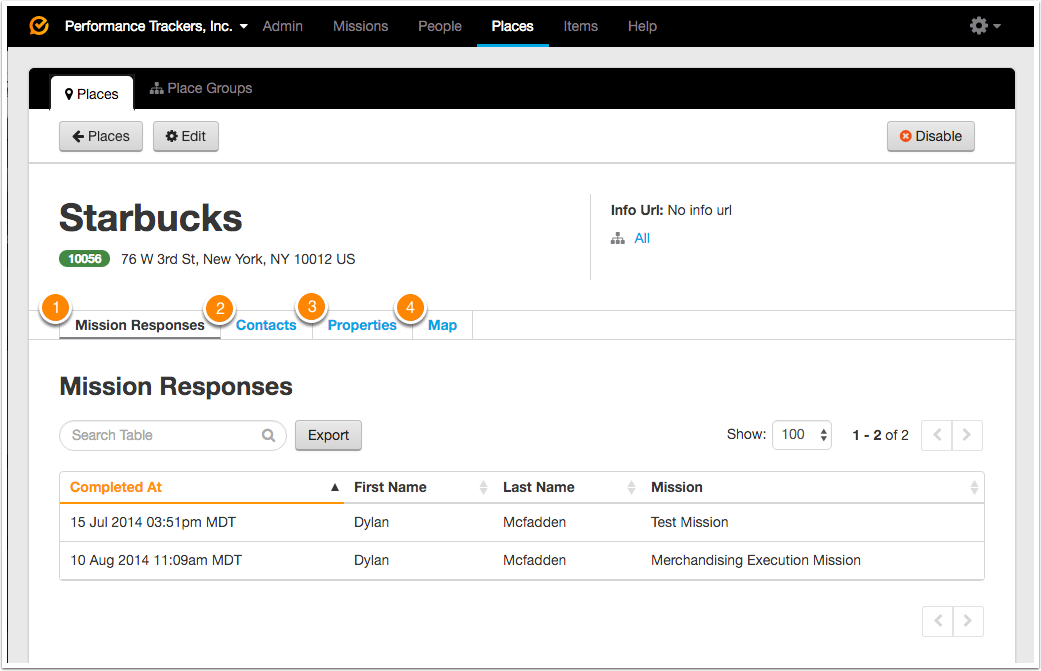Click the hierarchy icon beside All
This screenshot has width=1041, height=671.
[617, 238]
